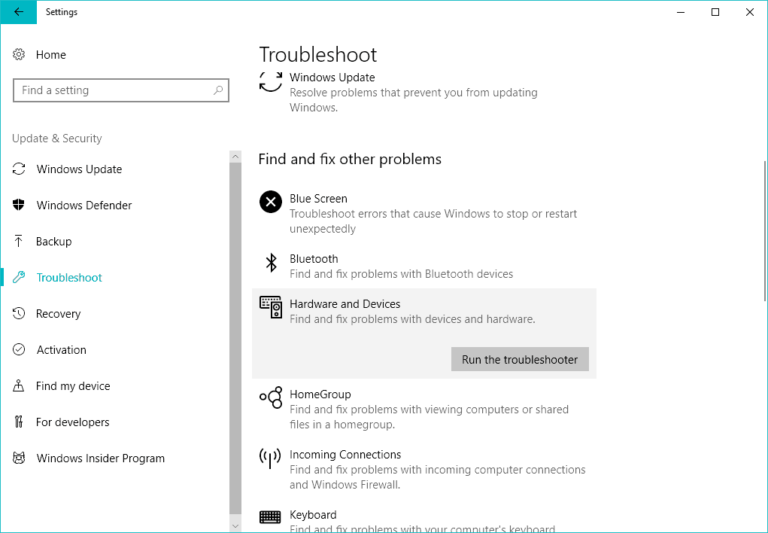Click the Hardware and Devices icon

pyautogui.click(x=270, y=307)
